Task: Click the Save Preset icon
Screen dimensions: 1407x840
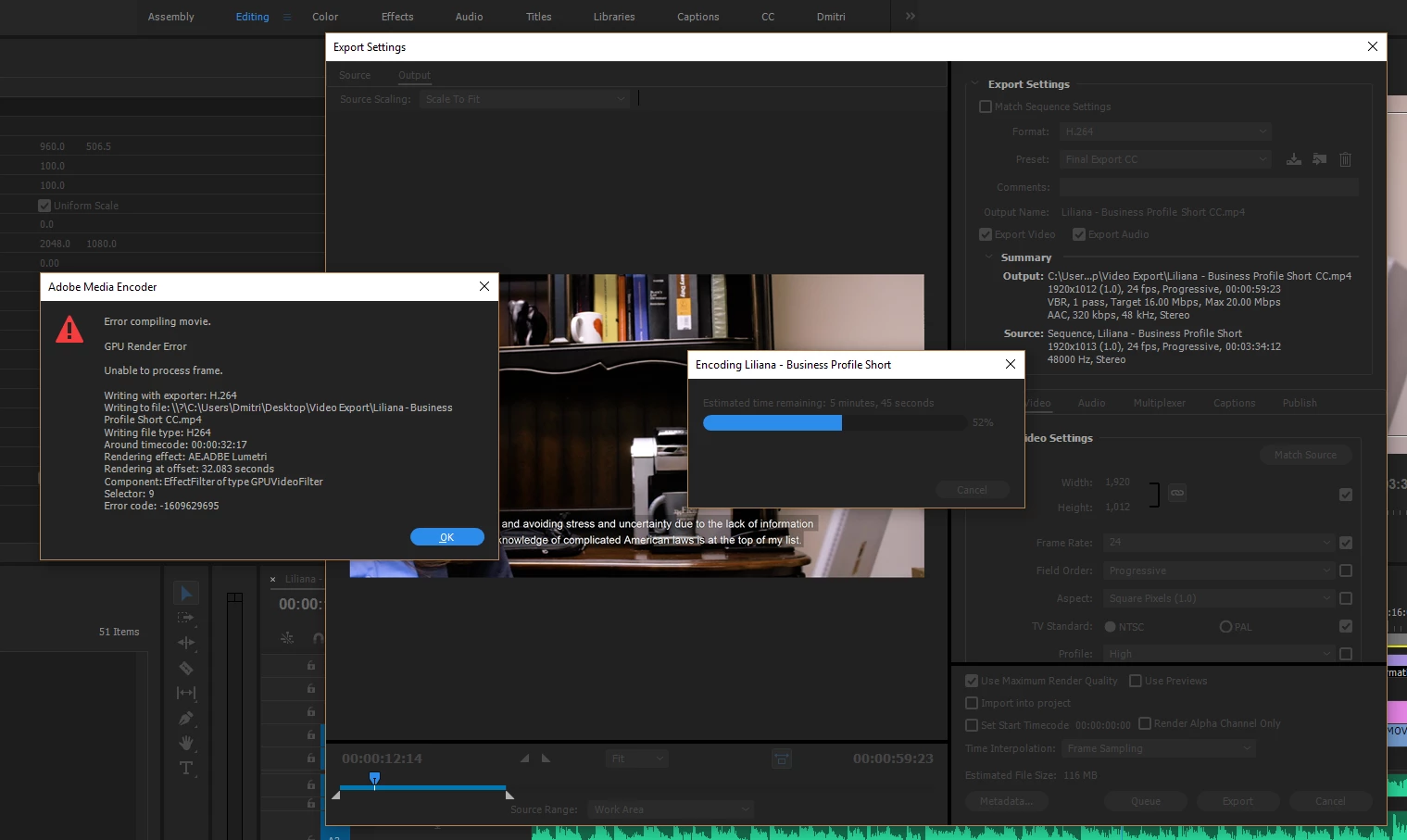Action: click(1294, 159)
